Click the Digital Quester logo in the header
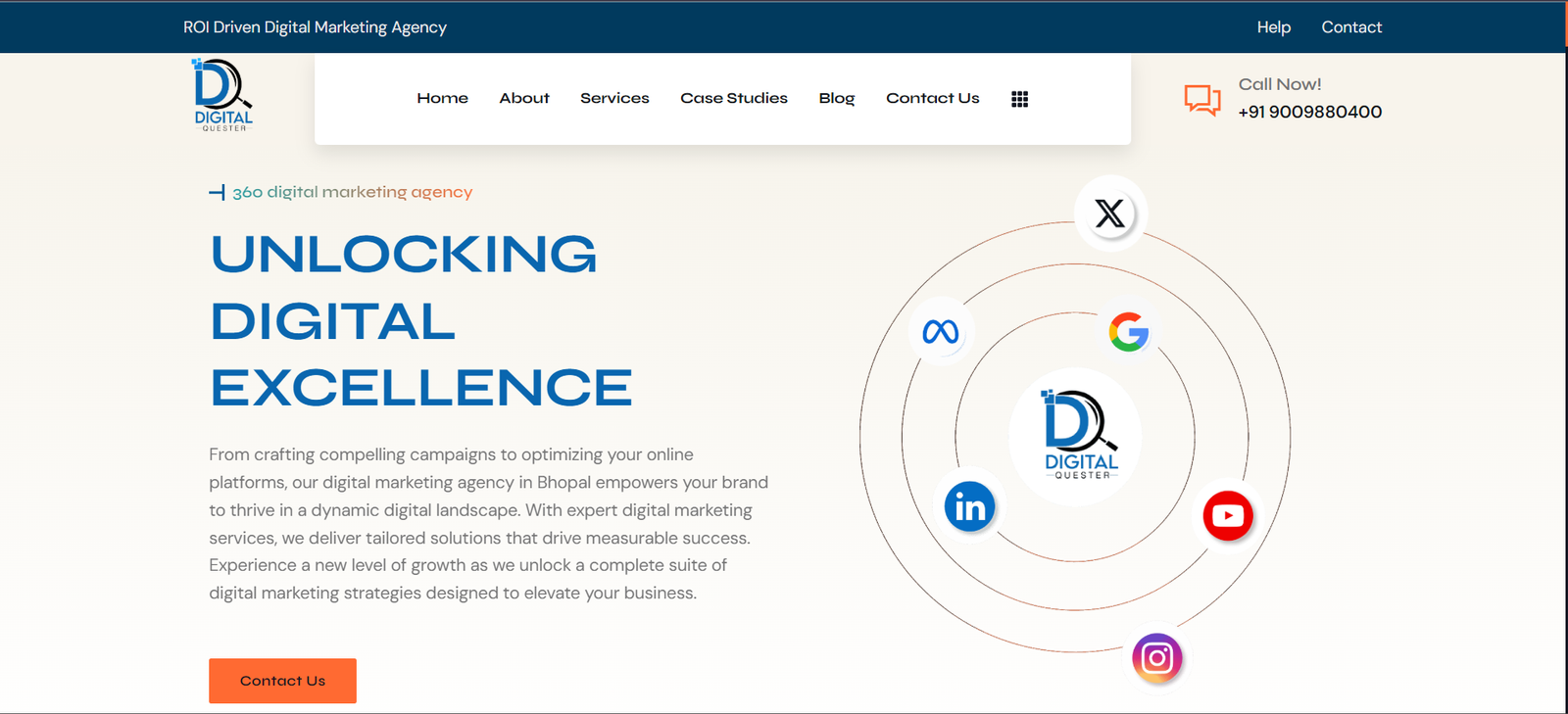 coord(222,95)
